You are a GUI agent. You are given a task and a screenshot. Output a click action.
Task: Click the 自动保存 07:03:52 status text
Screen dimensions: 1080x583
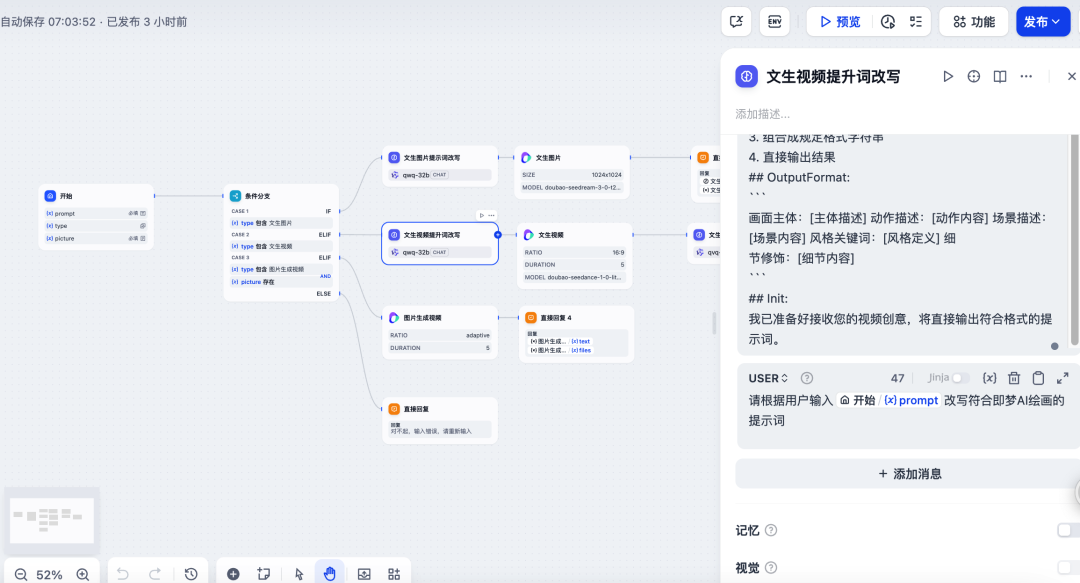point(48,22)
